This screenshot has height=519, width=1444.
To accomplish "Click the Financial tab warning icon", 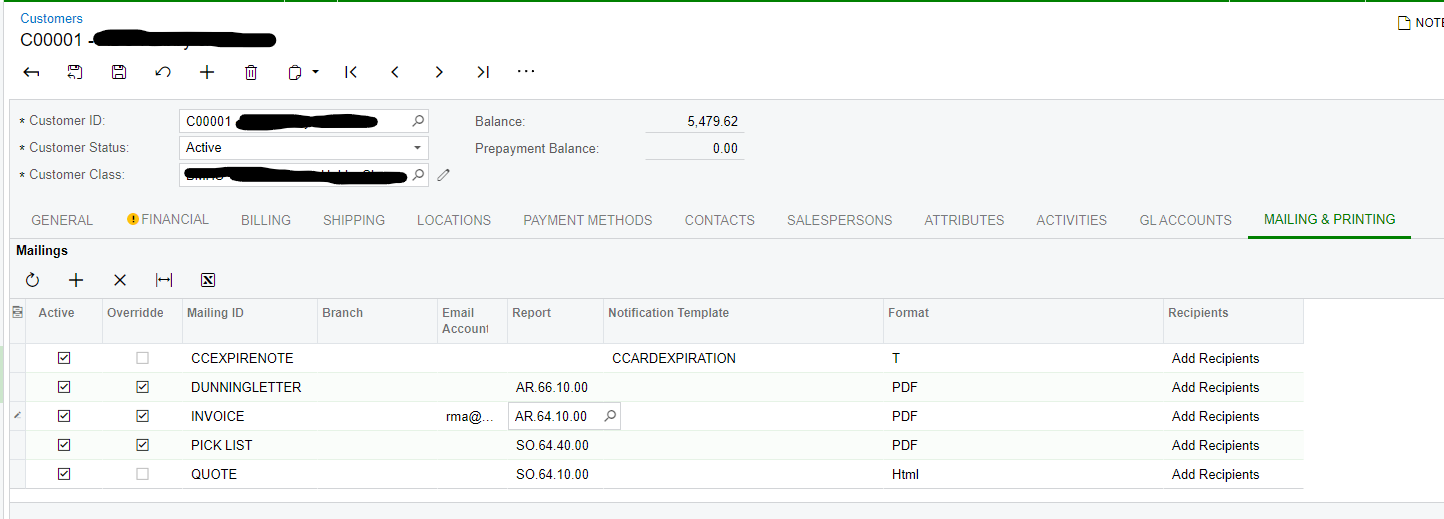I will click(x=133, y=220).
